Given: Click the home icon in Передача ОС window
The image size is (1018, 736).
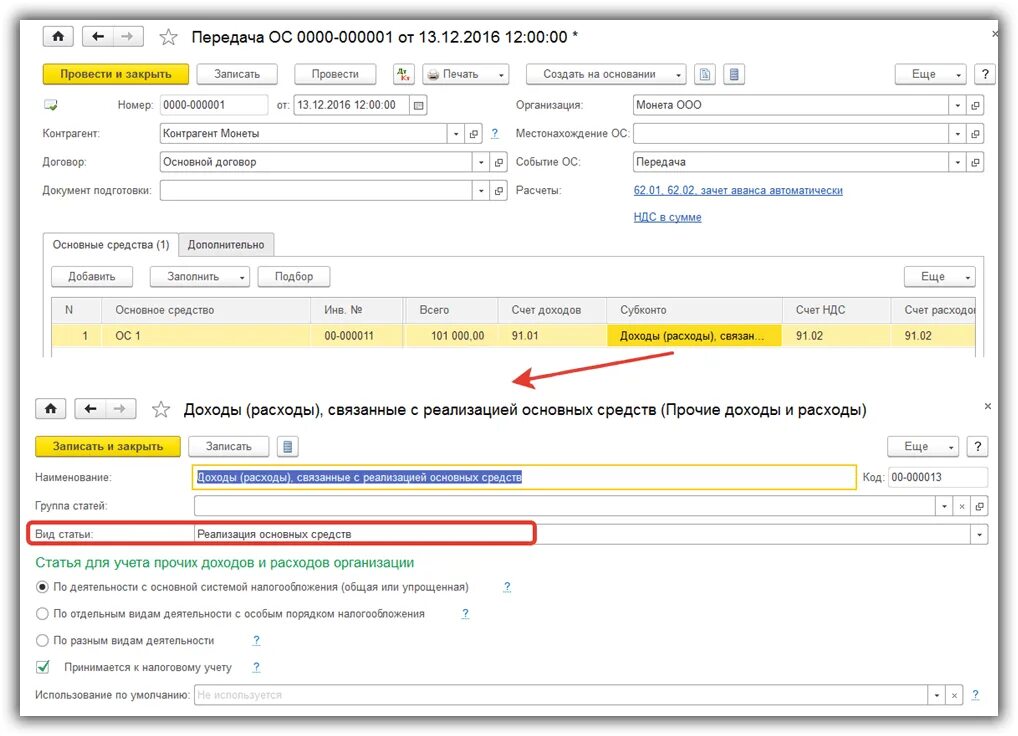Looking at the screenshot, I should [x=58, y=36].
